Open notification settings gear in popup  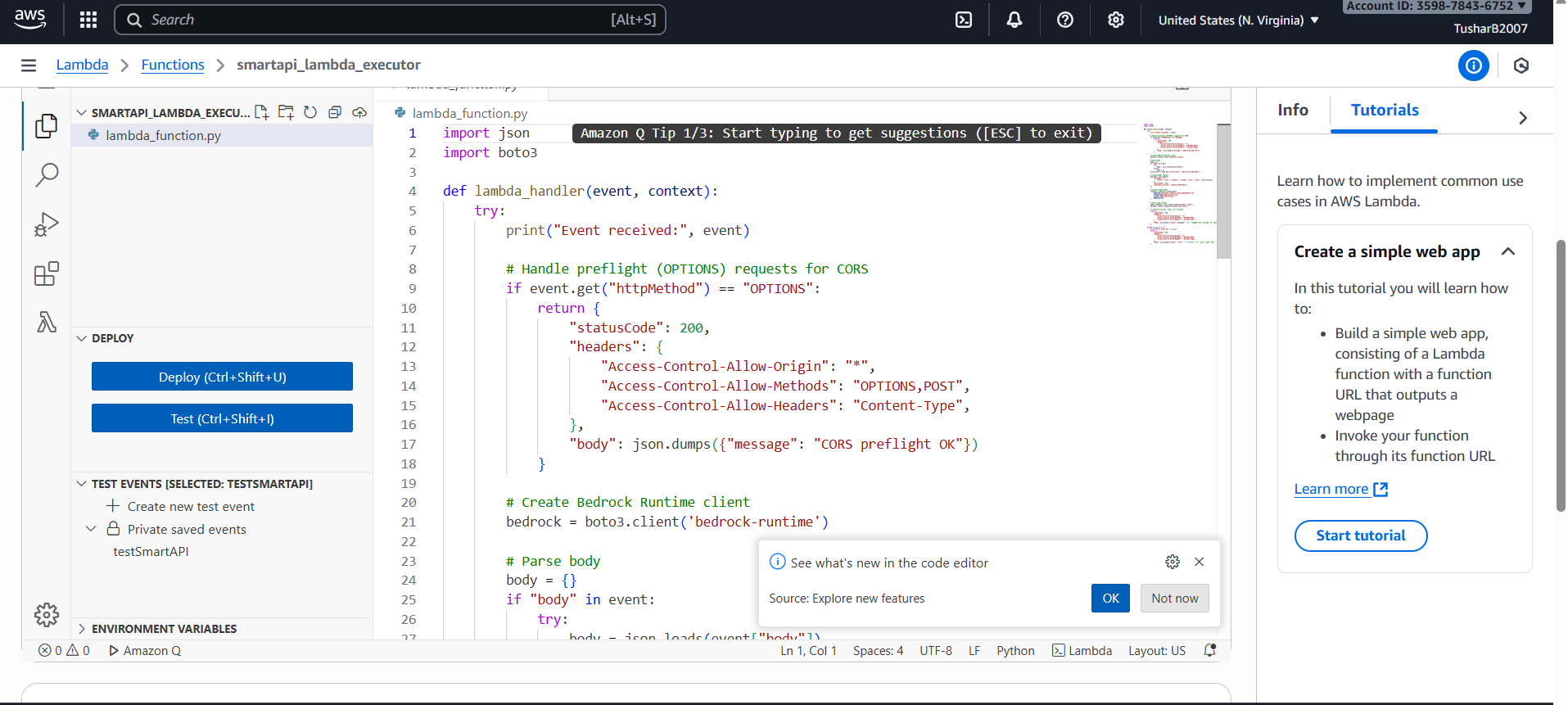1173,562
